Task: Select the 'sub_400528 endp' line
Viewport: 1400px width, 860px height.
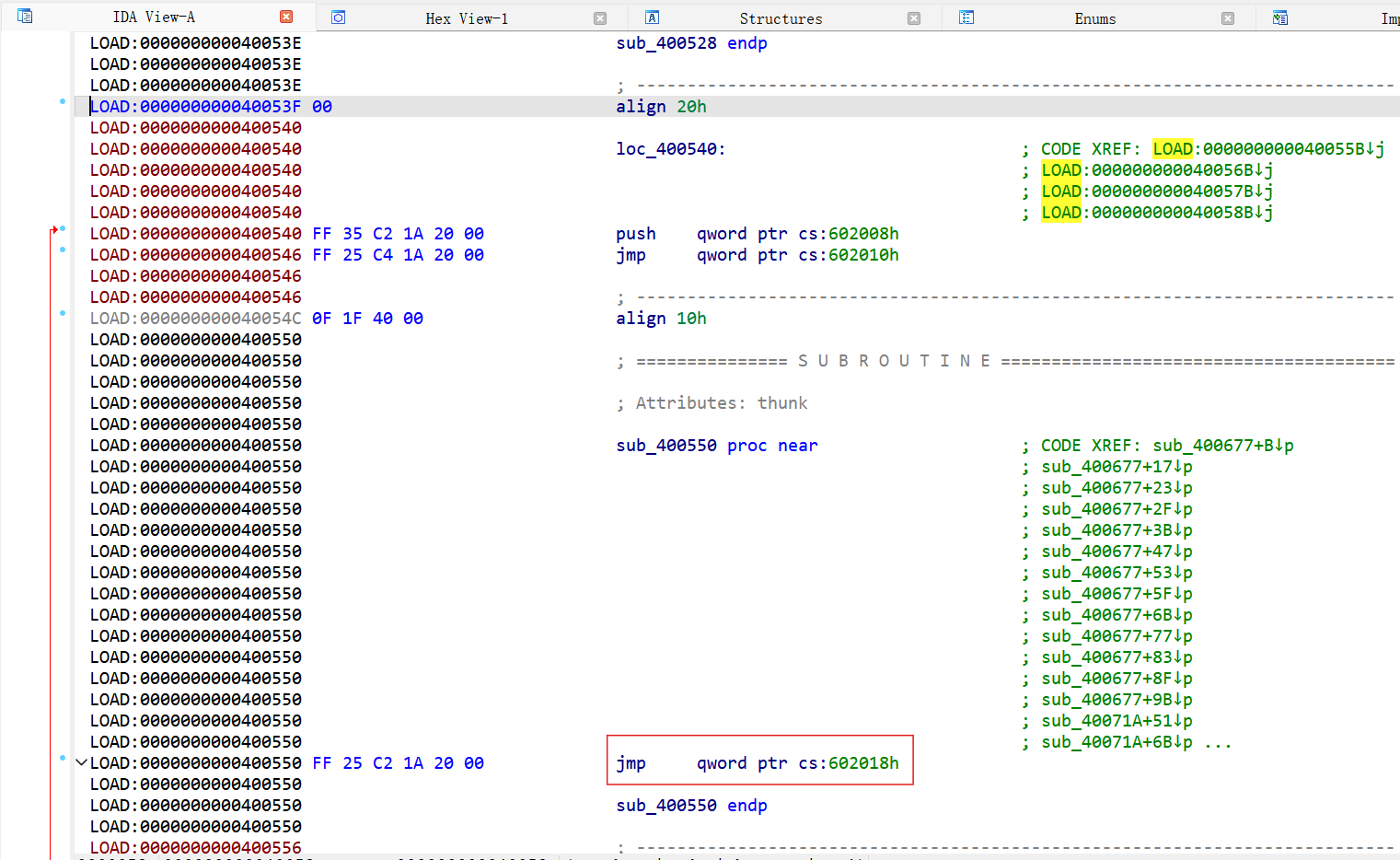Action: click(x=691, y=43)
